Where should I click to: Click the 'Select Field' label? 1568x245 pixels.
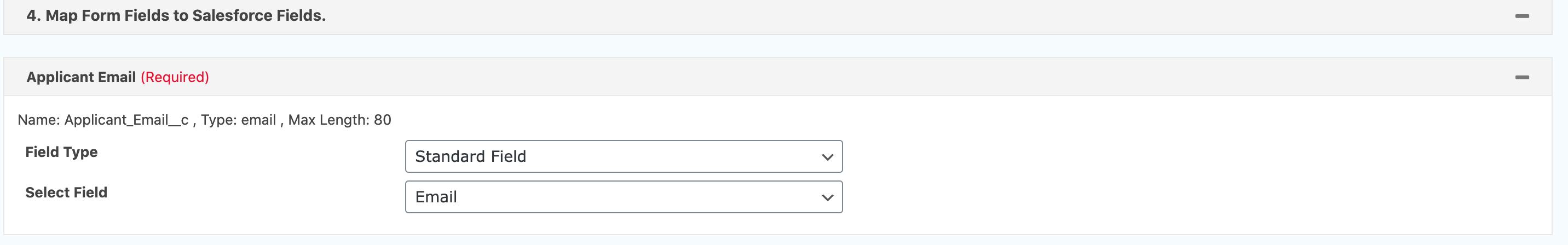click(x=66, y=192)
